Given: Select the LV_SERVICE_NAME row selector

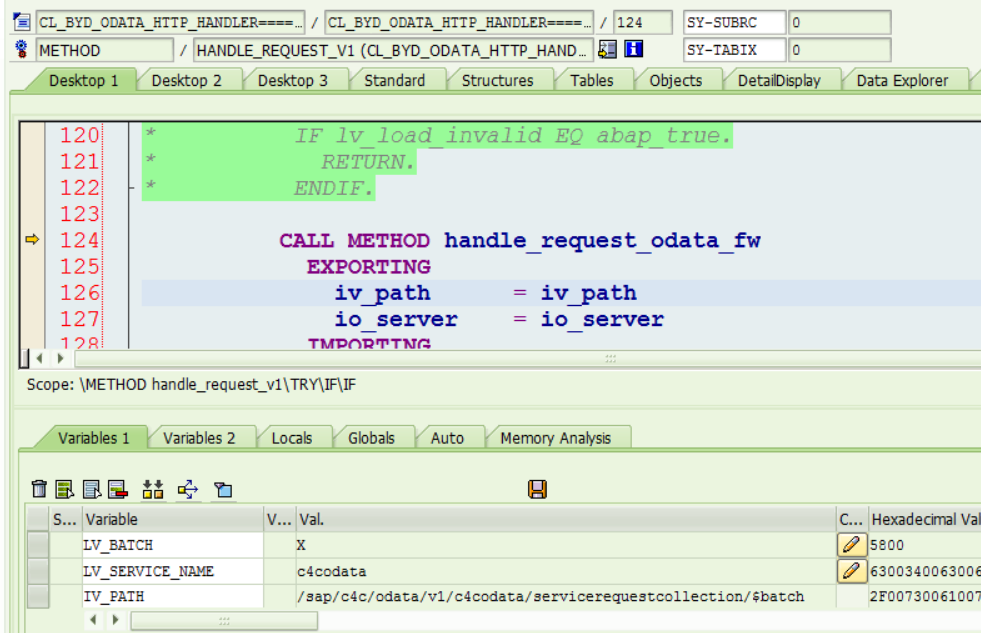Looking at the screenshot, I should tap(38, 570).
